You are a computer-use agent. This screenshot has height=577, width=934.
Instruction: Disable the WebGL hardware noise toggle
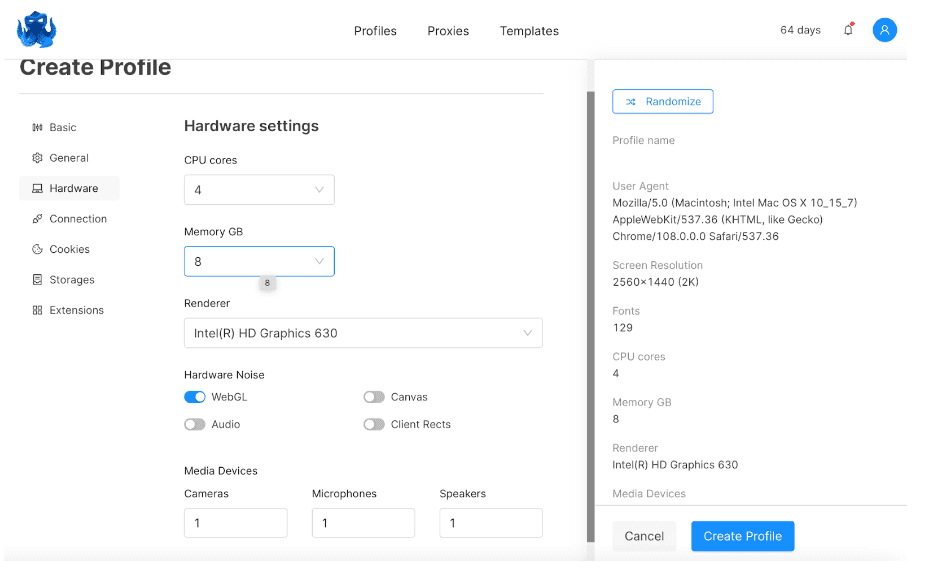click(194, 397)
